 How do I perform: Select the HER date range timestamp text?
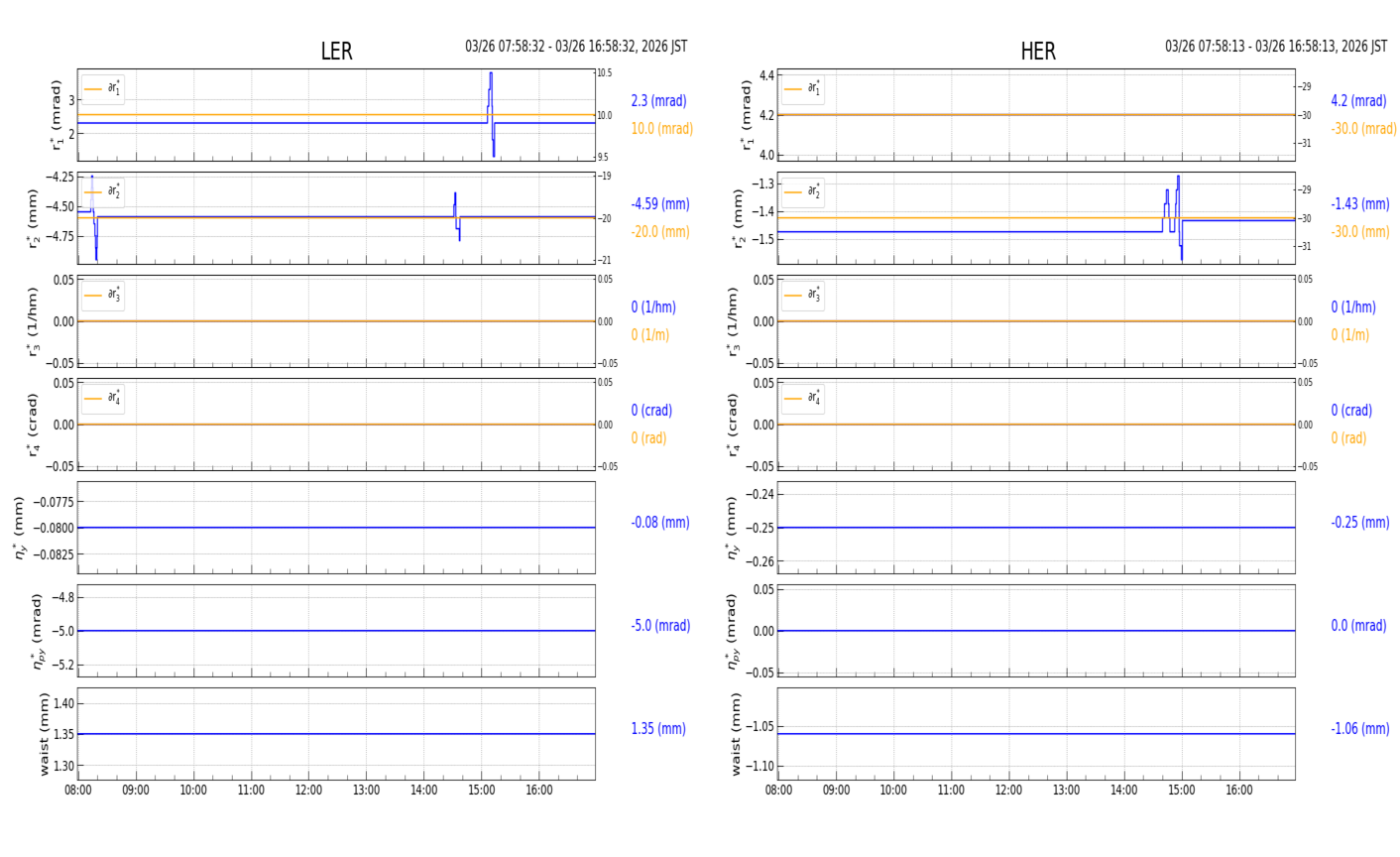coord(1275,47)
